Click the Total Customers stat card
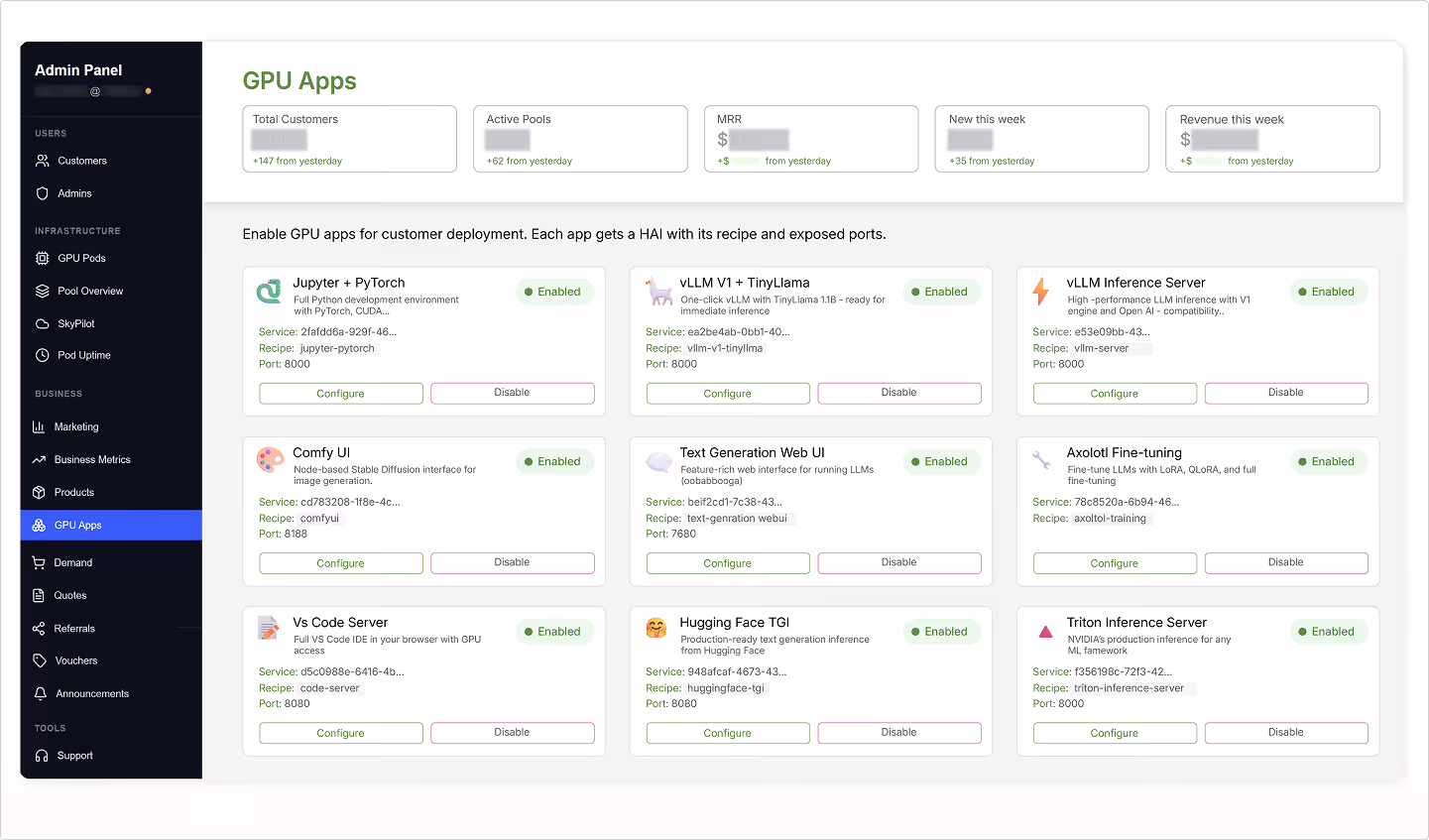The image size is (1429, 840). click(x=350, y=139)
